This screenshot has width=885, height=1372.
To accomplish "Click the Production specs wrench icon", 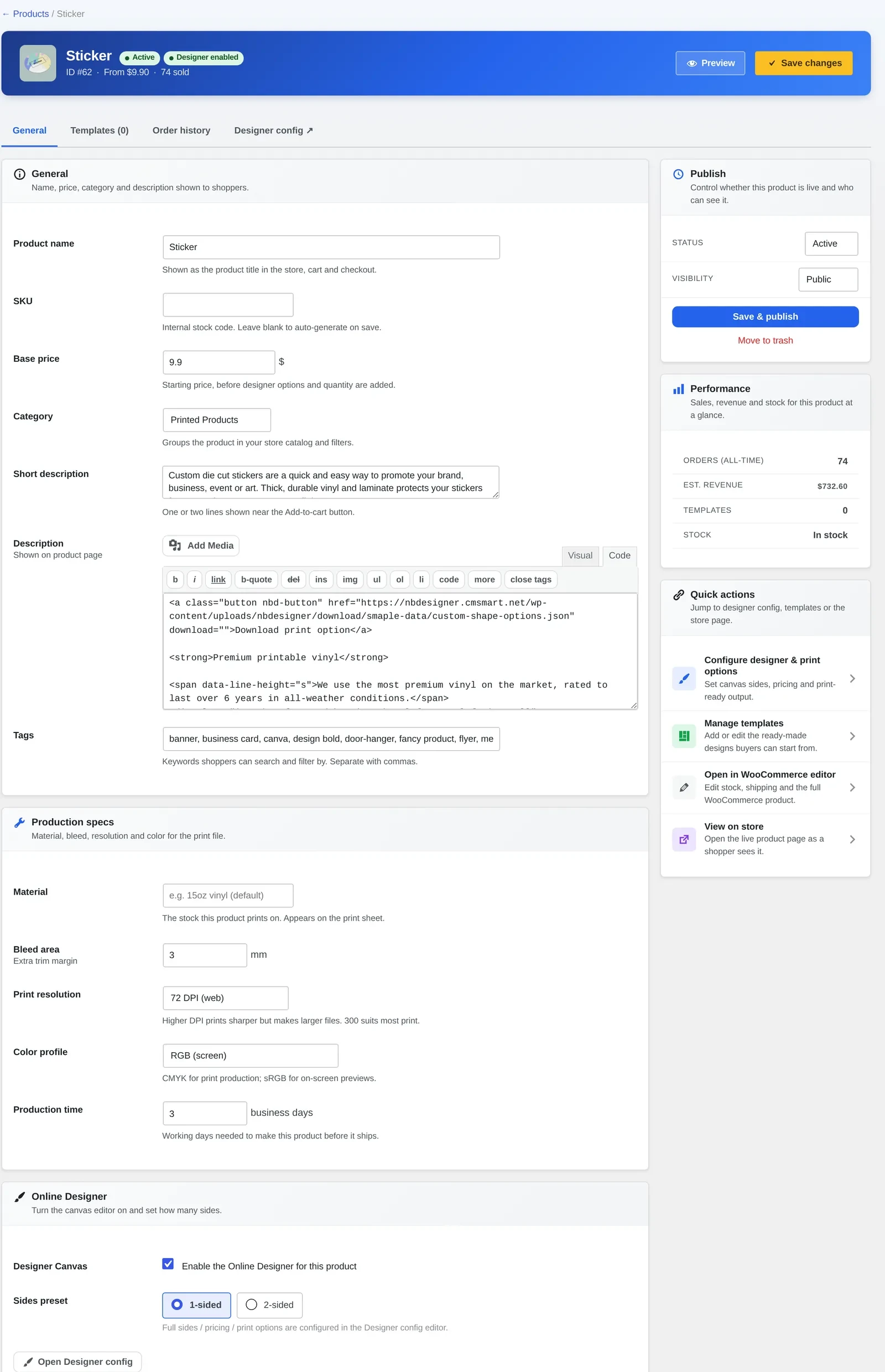I will [x=19, y=823].
